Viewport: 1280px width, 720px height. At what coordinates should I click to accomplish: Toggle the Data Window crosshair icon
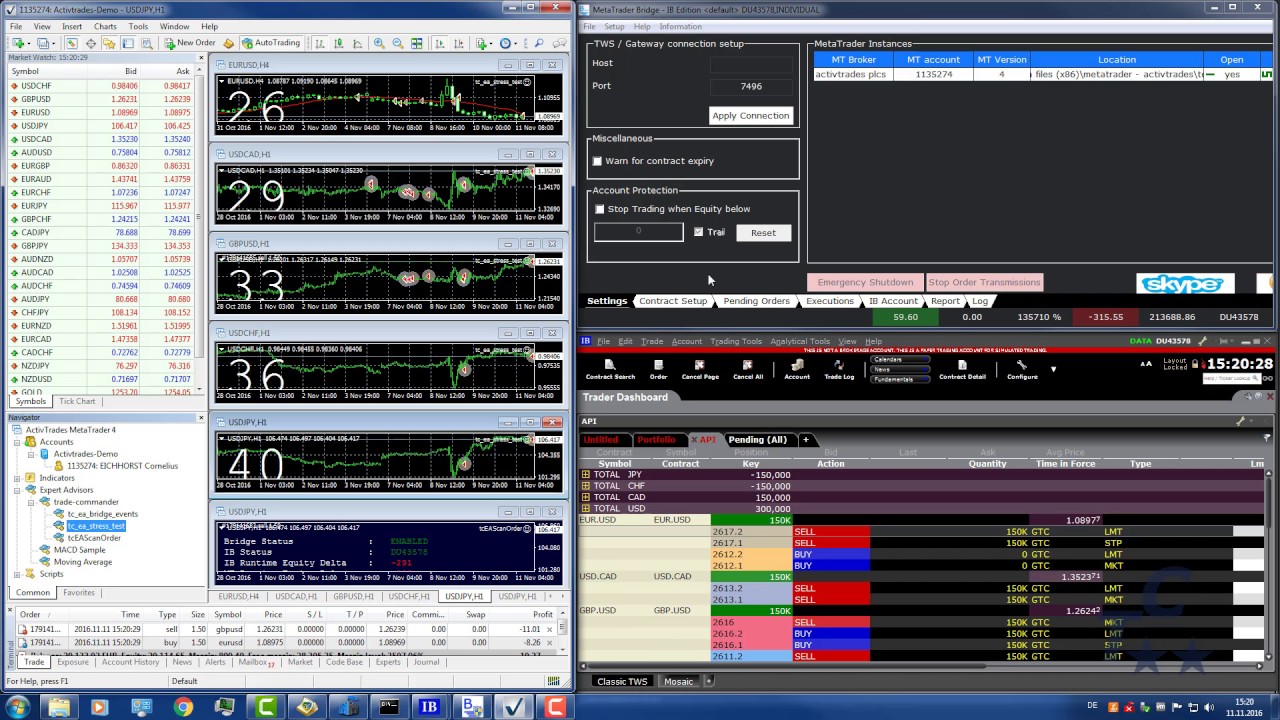(x=90, y=43)
